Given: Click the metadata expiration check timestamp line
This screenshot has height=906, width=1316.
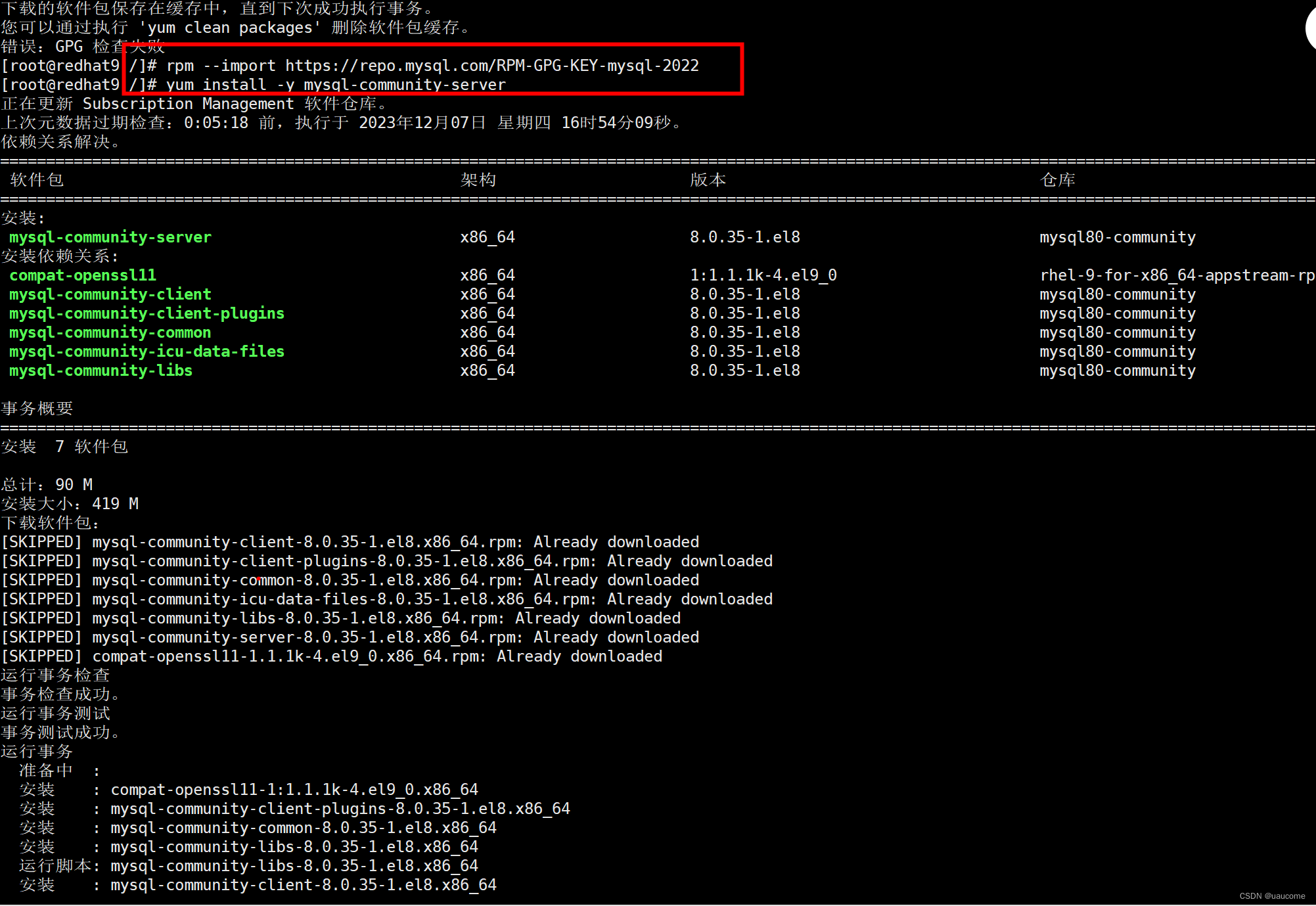Looking at the screenshot, I should point(341,123).
